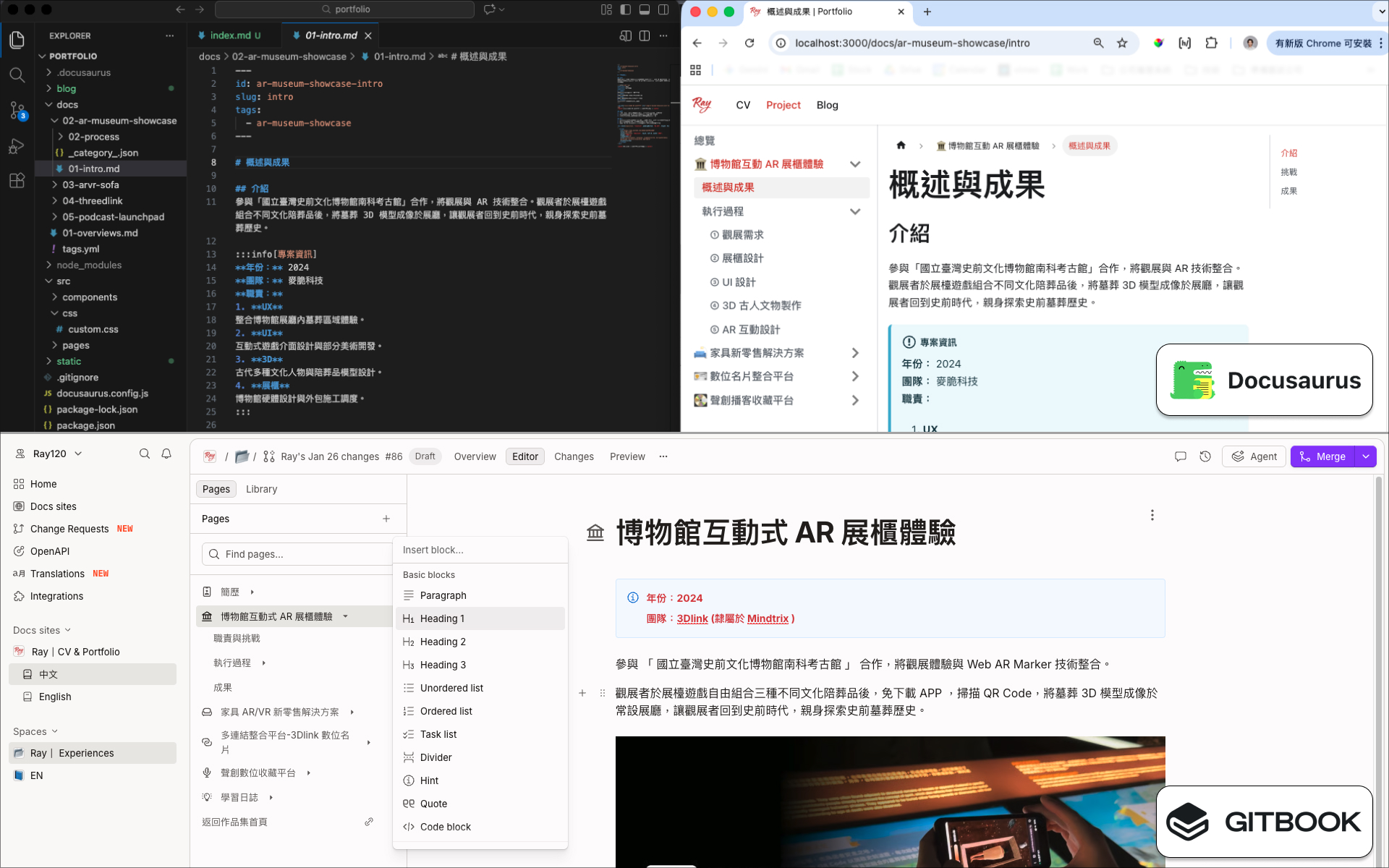Expand 02-process folder in explorer
The width and height of the screenshot is (1389, 868).
[x=93, y=137]
